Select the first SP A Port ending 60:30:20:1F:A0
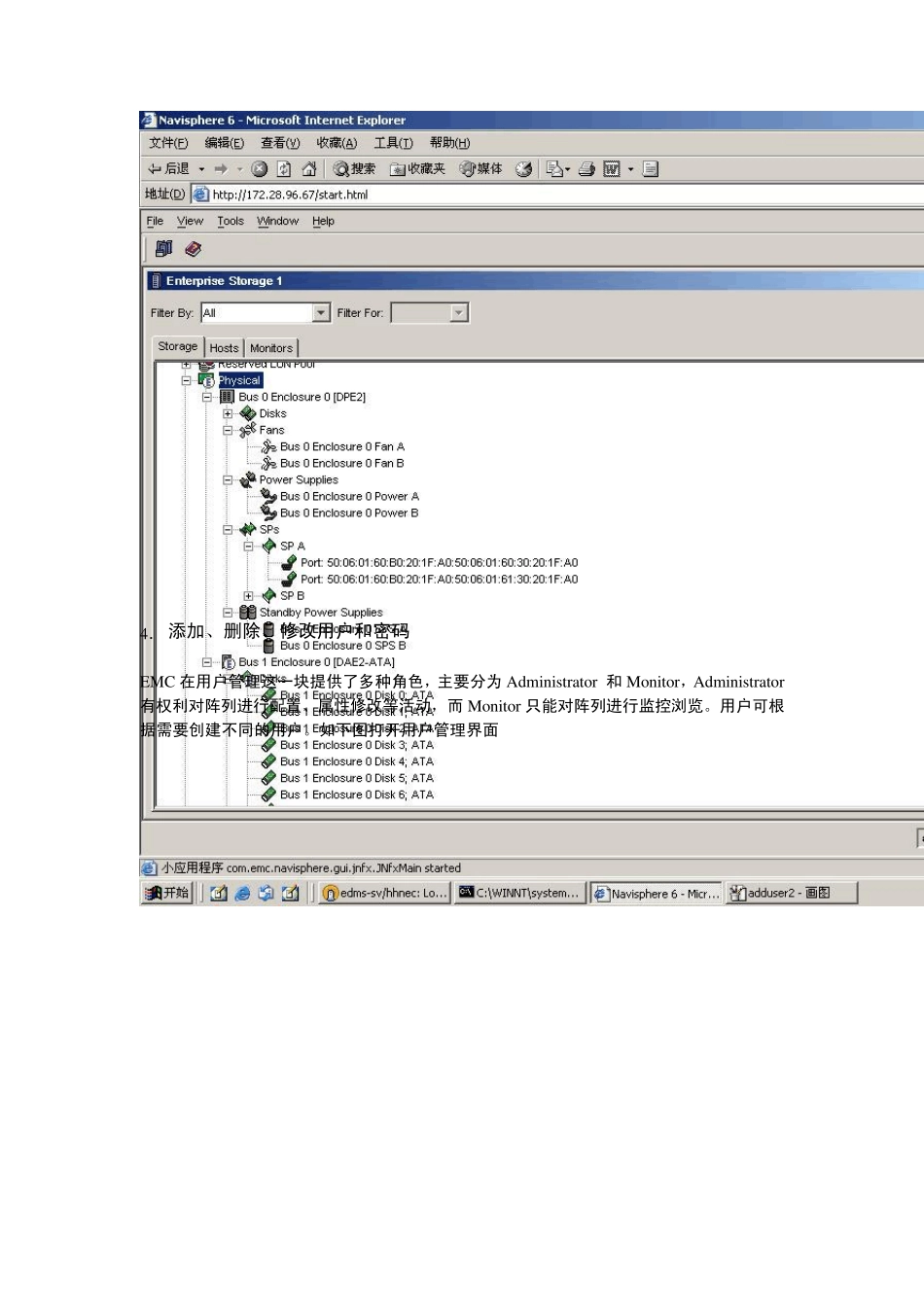Screen dimensions: 924x1307 (439, 563)
